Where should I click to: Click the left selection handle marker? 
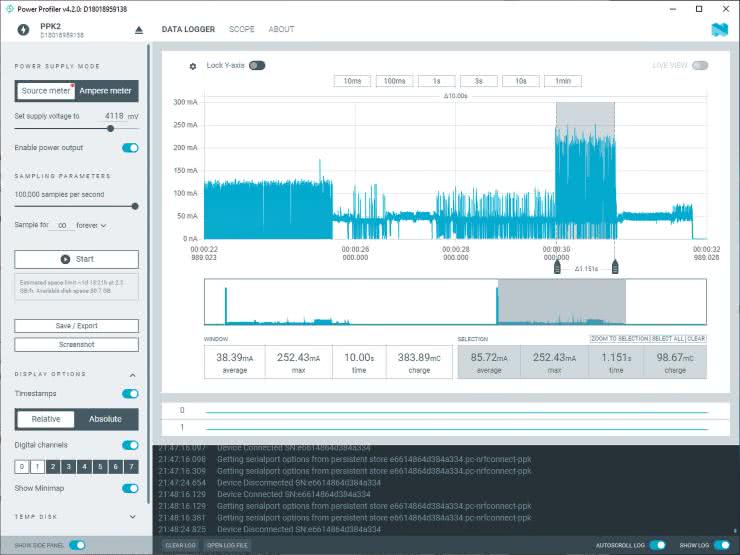click(x=556, y=267)
